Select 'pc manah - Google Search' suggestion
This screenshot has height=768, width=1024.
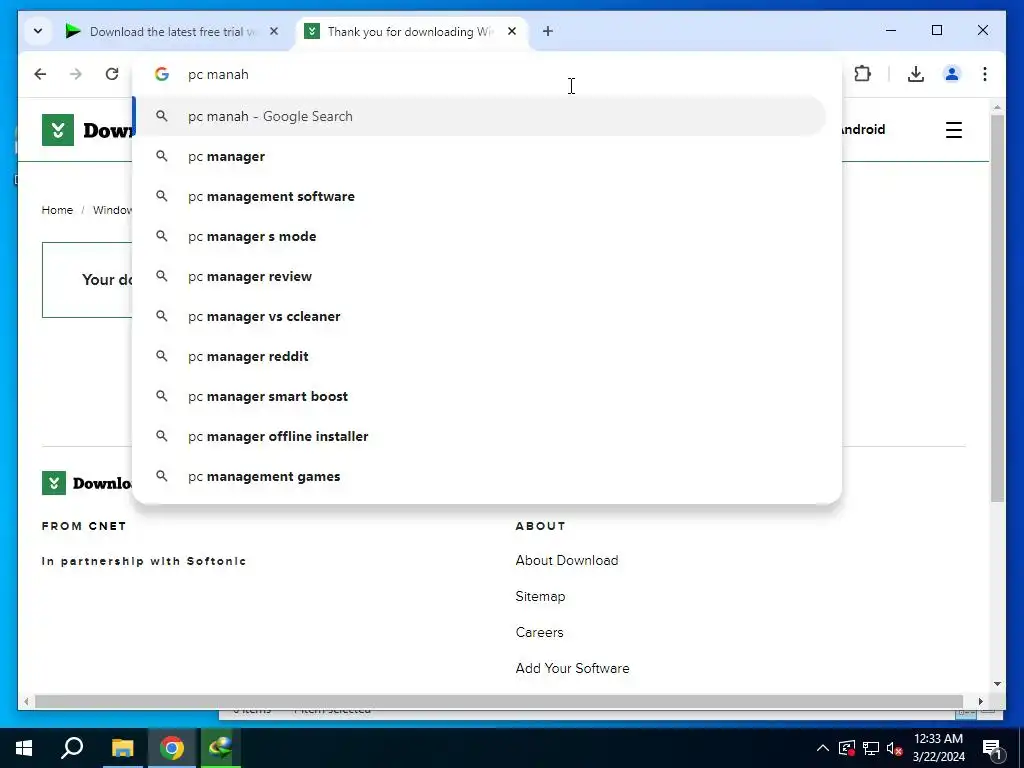pyautogui.click(x=480, y=116)
